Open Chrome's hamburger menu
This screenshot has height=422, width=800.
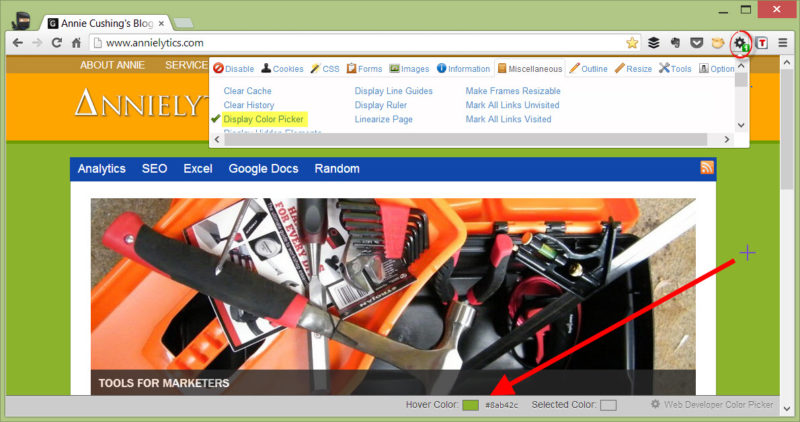point(783,43)
